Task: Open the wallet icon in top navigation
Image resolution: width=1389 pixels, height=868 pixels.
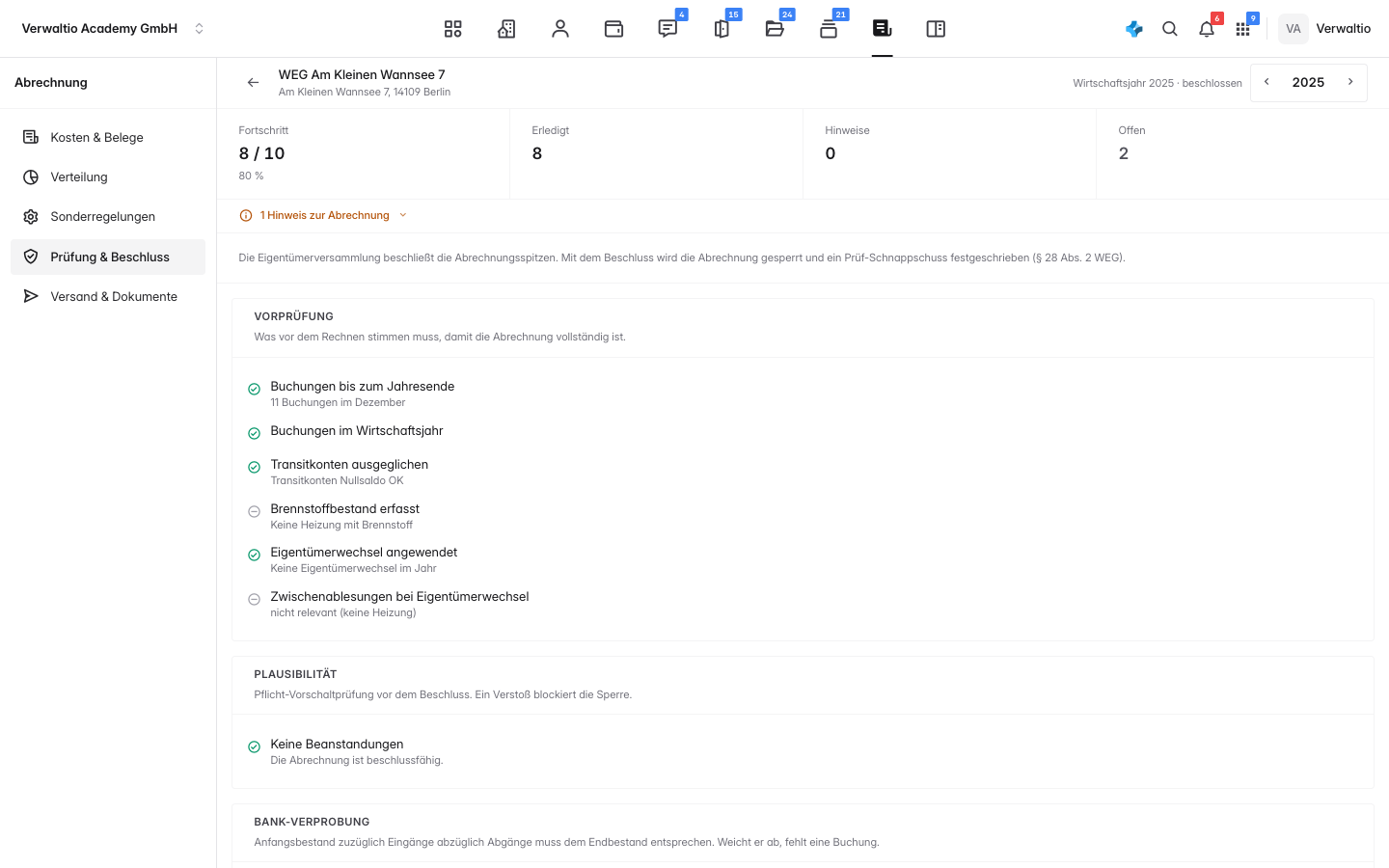Action: [x=614, y=29]
